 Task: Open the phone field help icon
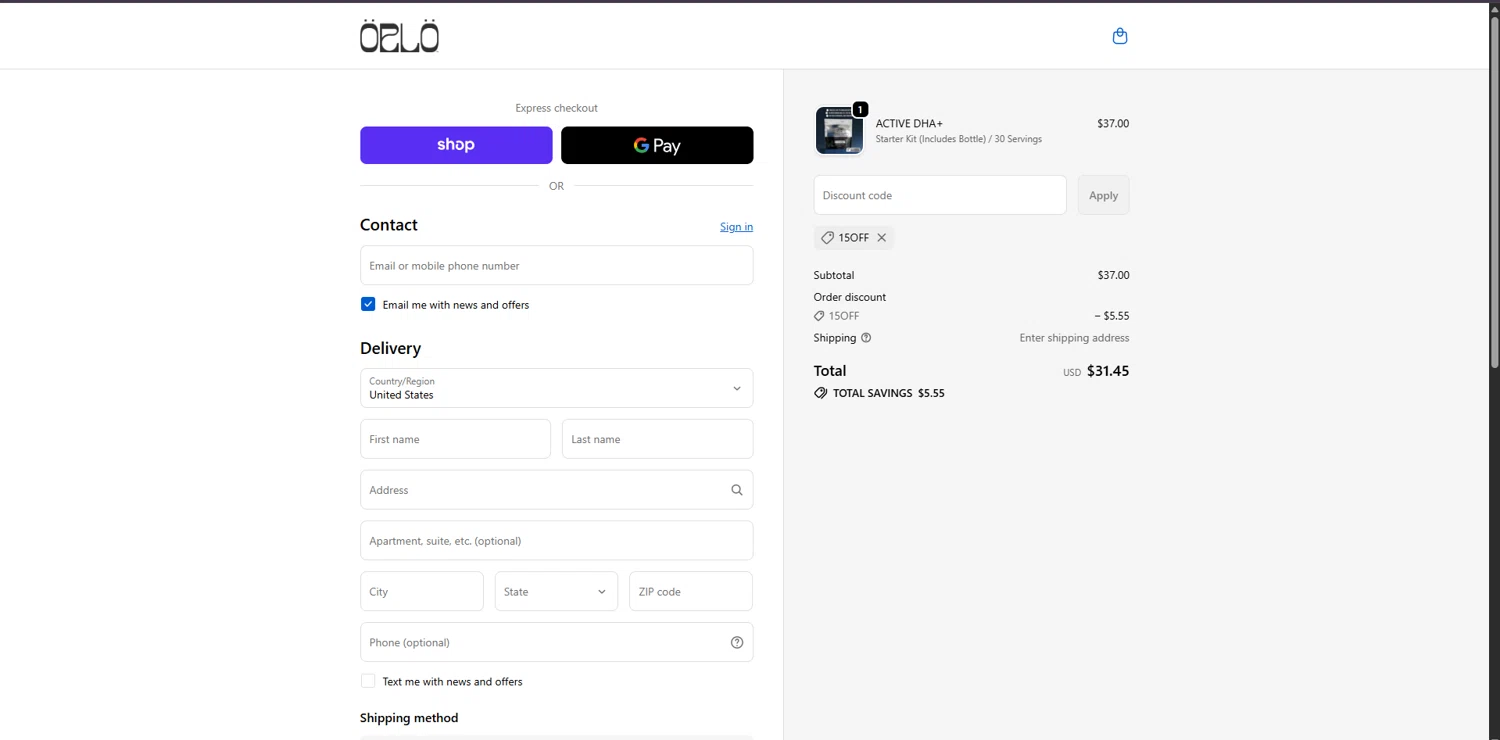point(737,642)
